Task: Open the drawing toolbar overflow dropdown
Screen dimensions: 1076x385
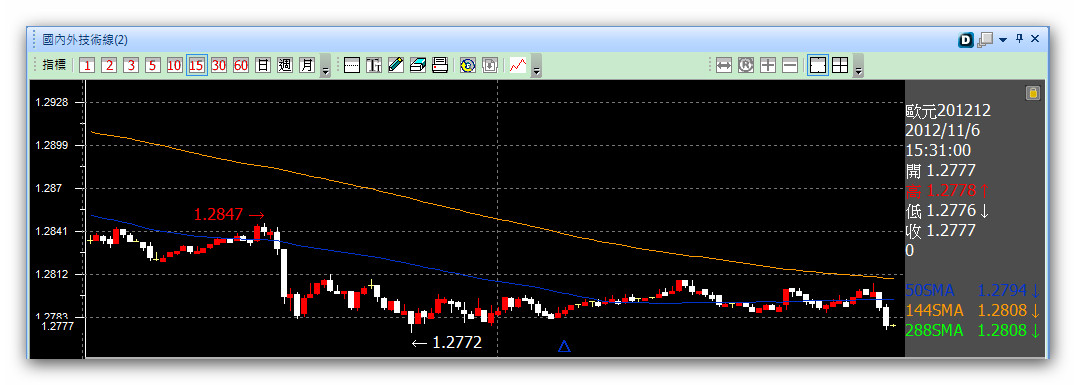Action: click(537, 67)
